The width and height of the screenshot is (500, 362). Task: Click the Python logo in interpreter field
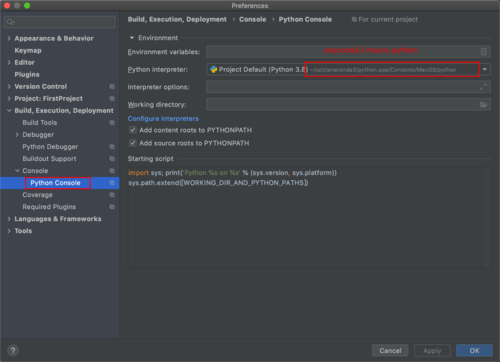coord(213,69)
